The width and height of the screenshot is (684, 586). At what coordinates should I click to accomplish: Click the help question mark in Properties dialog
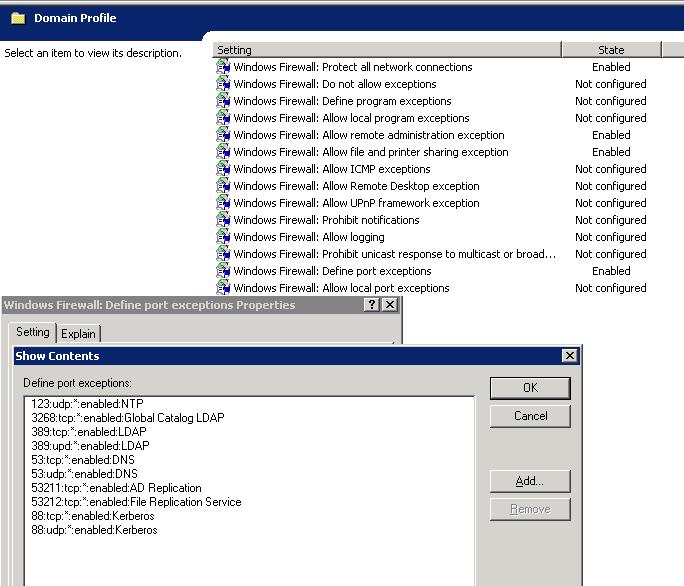coord(372,305)
